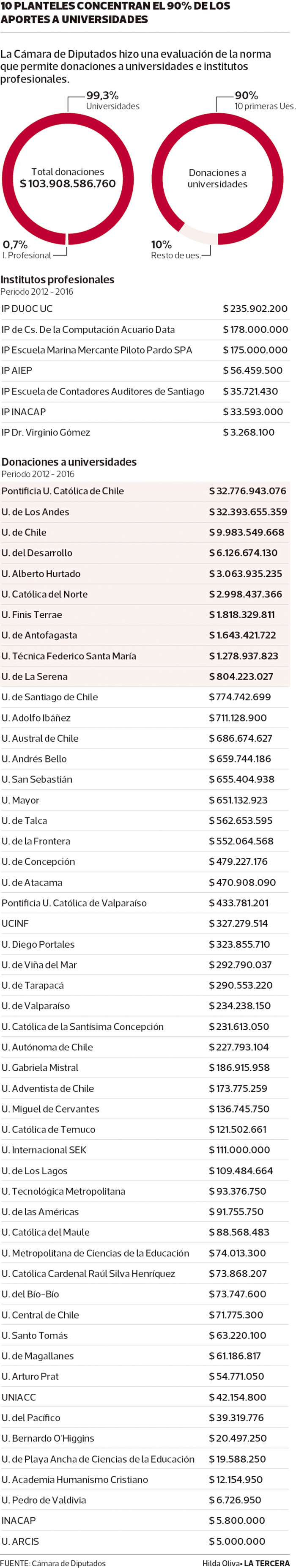Click the Donaciones a universidades table heading
Image resolution: width=296 pixels, height=1568 pixels.
69,462
